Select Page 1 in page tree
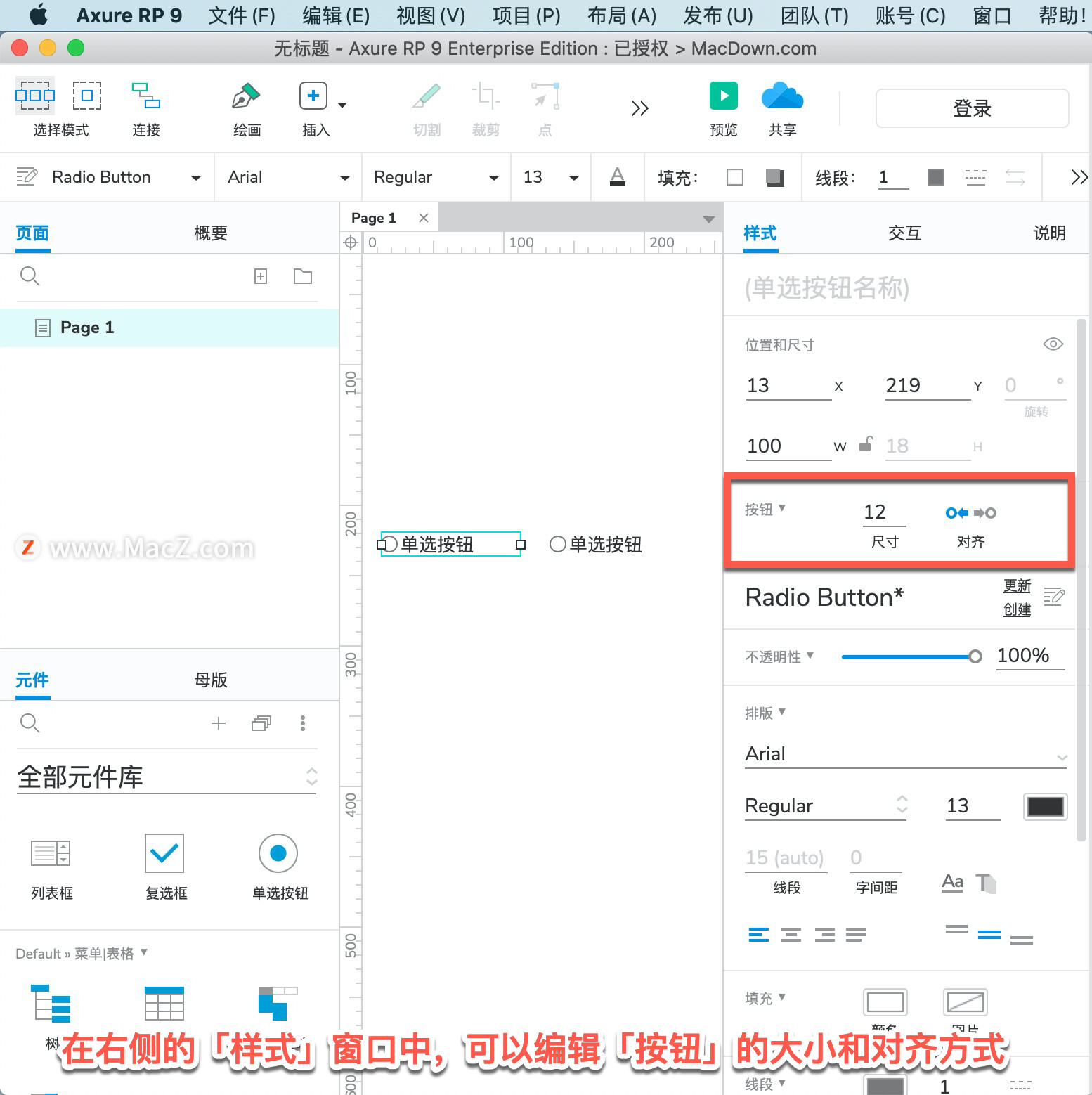The image size is (1092, 1095). pos(169,328)
